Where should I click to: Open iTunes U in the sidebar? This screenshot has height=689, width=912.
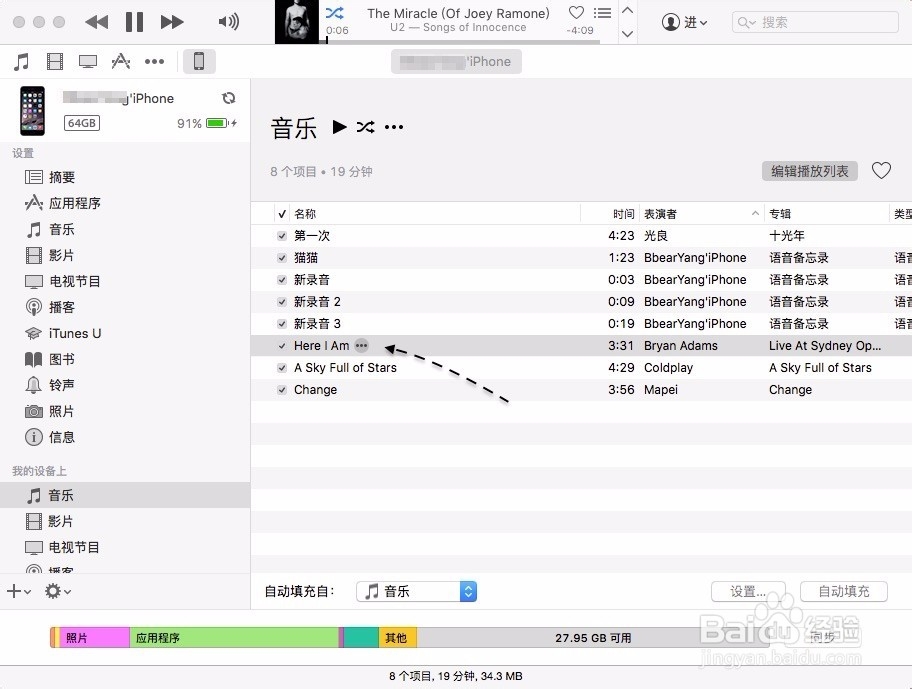click(x=63, y=333)
